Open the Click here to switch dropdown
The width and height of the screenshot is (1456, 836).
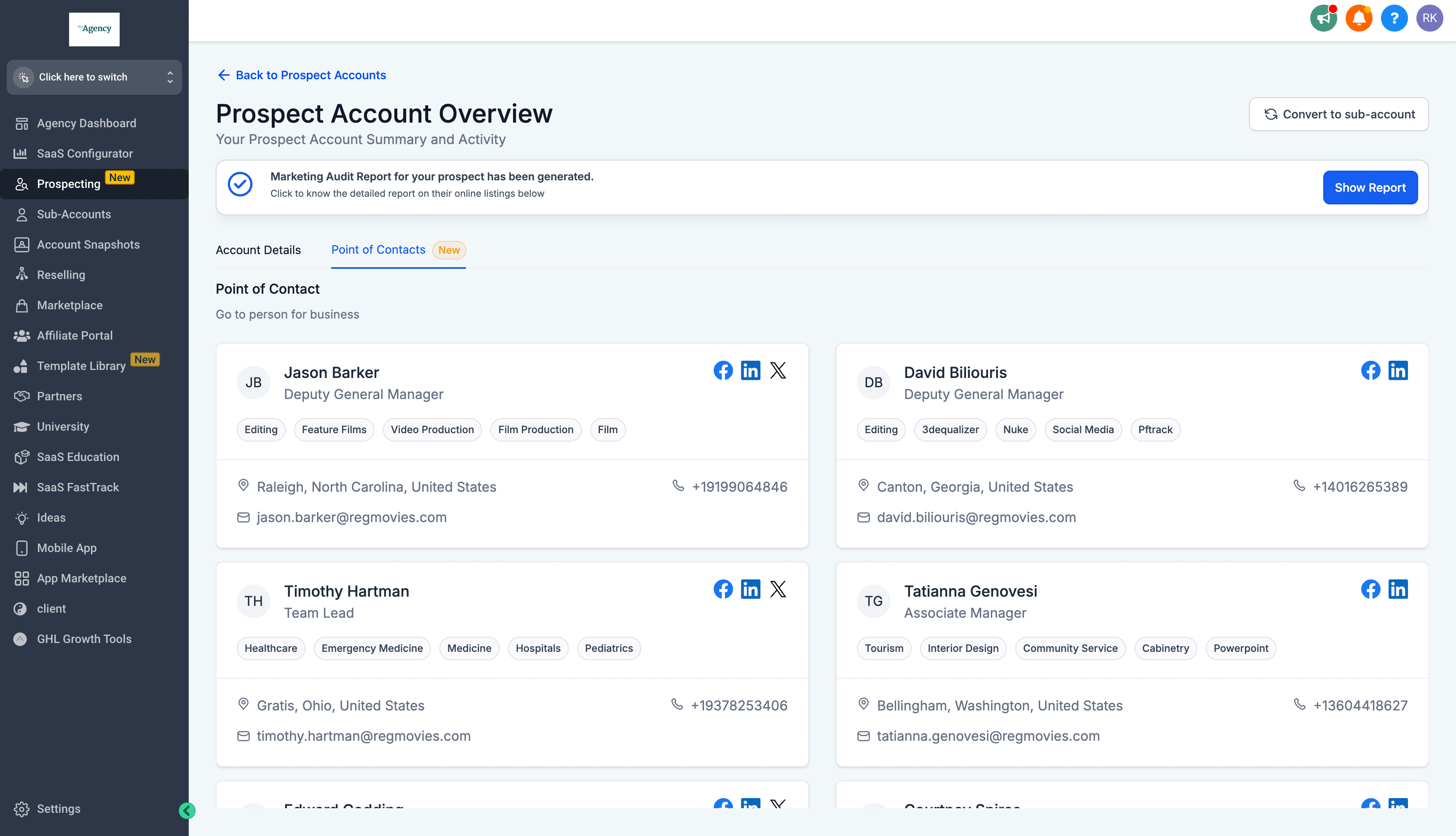tap(94, 77)
